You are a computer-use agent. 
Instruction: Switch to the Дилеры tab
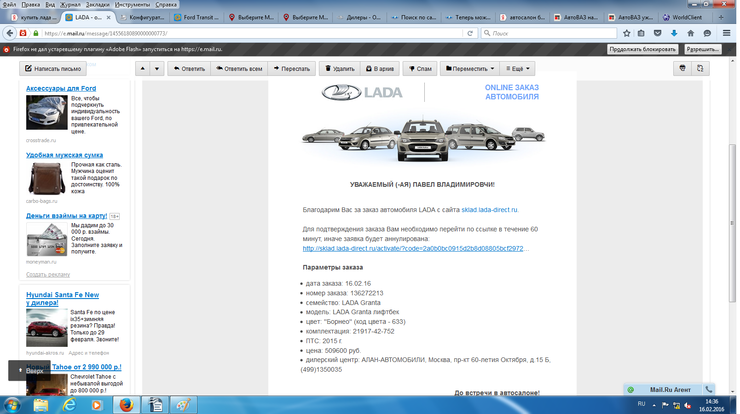tap(360, 17)
